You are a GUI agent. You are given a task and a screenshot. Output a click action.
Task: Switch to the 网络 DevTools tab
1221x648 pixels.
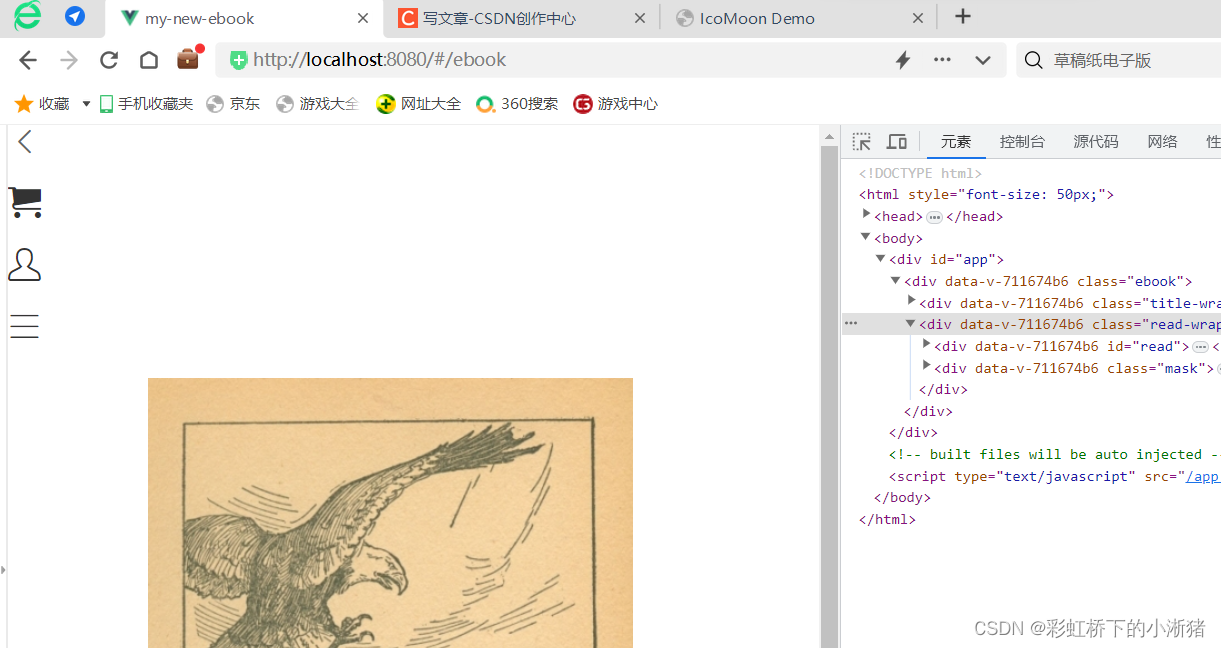tap(1163, 142)
